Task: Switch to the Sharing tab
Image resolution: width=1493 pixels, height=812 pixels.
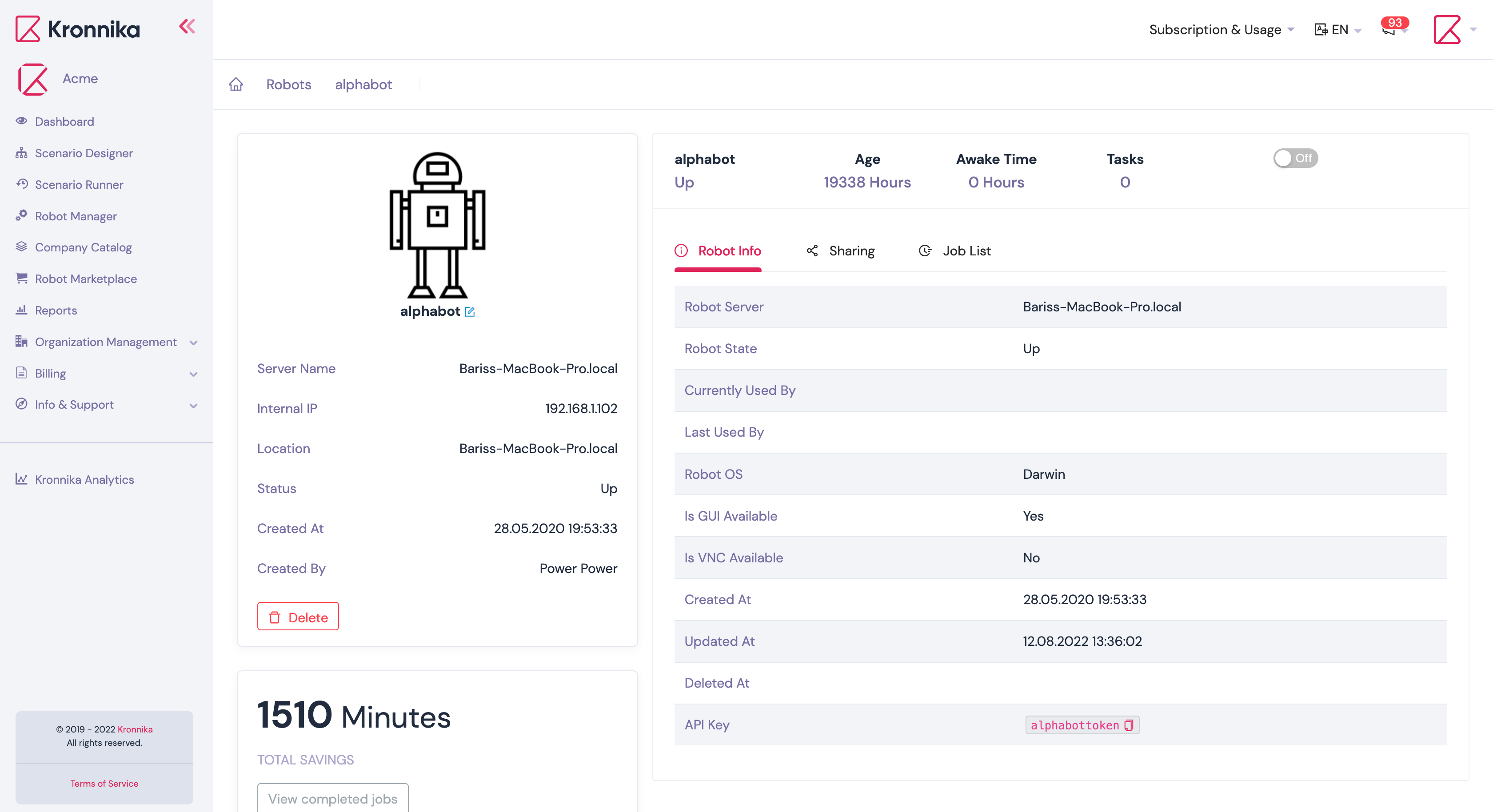Action: coord(852,251)
